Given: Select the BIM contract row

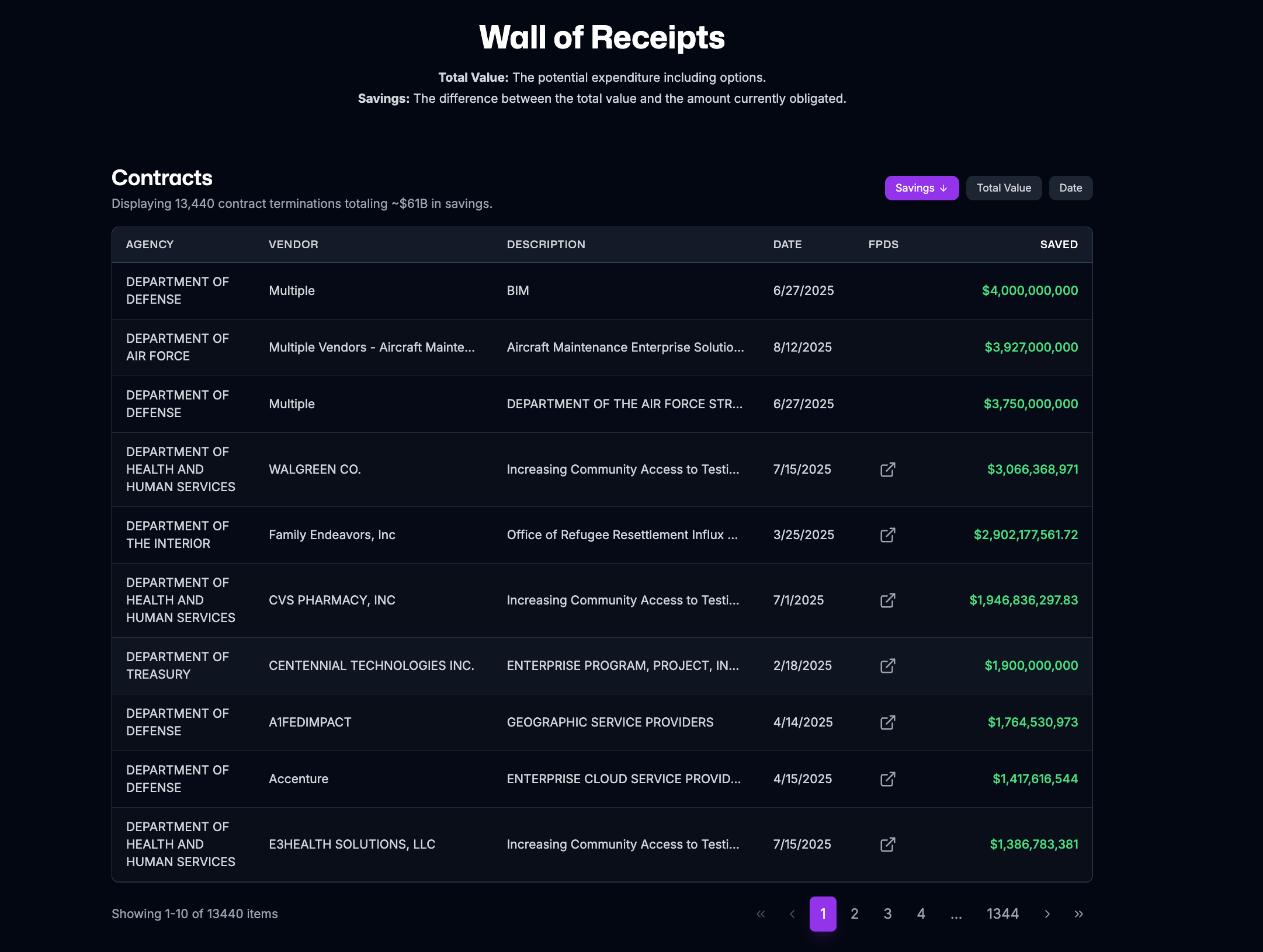Looking at the screenshot, I should coord(602,291).
